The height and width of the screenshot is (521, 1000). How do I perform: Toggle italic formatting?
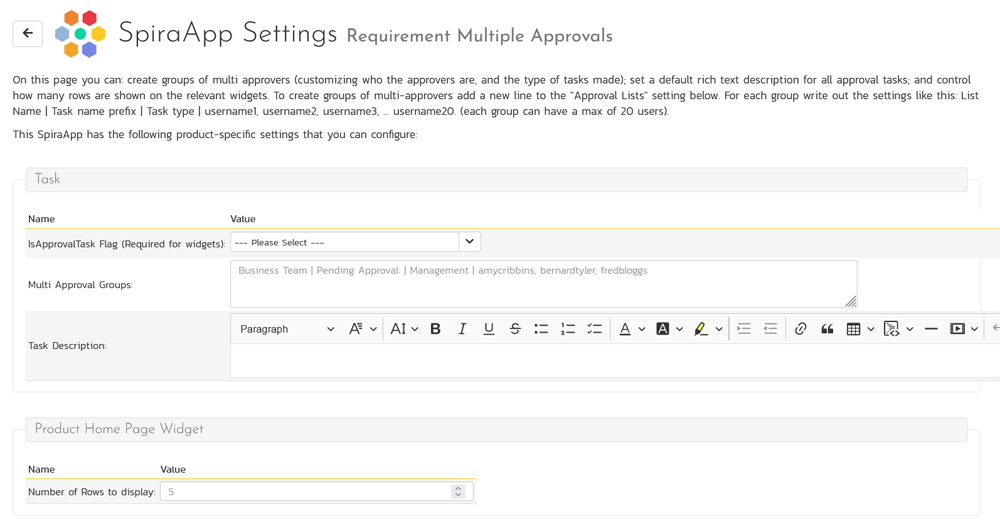(462, 329)
